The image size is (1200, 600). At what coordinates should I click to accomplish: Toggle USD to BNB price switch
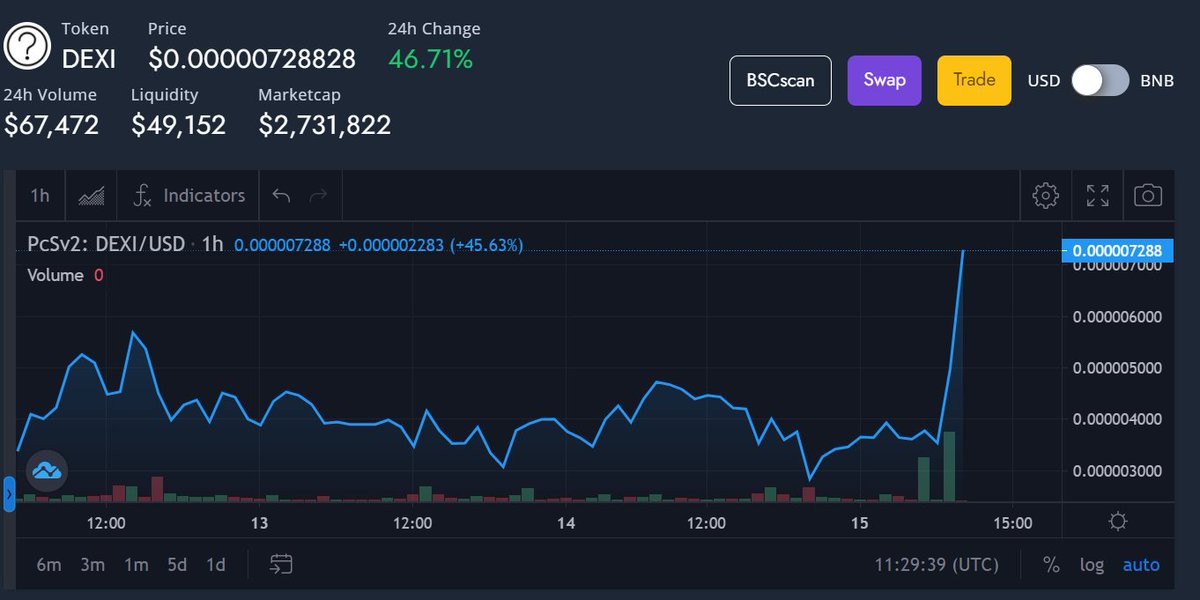[x=1100, y=80]
